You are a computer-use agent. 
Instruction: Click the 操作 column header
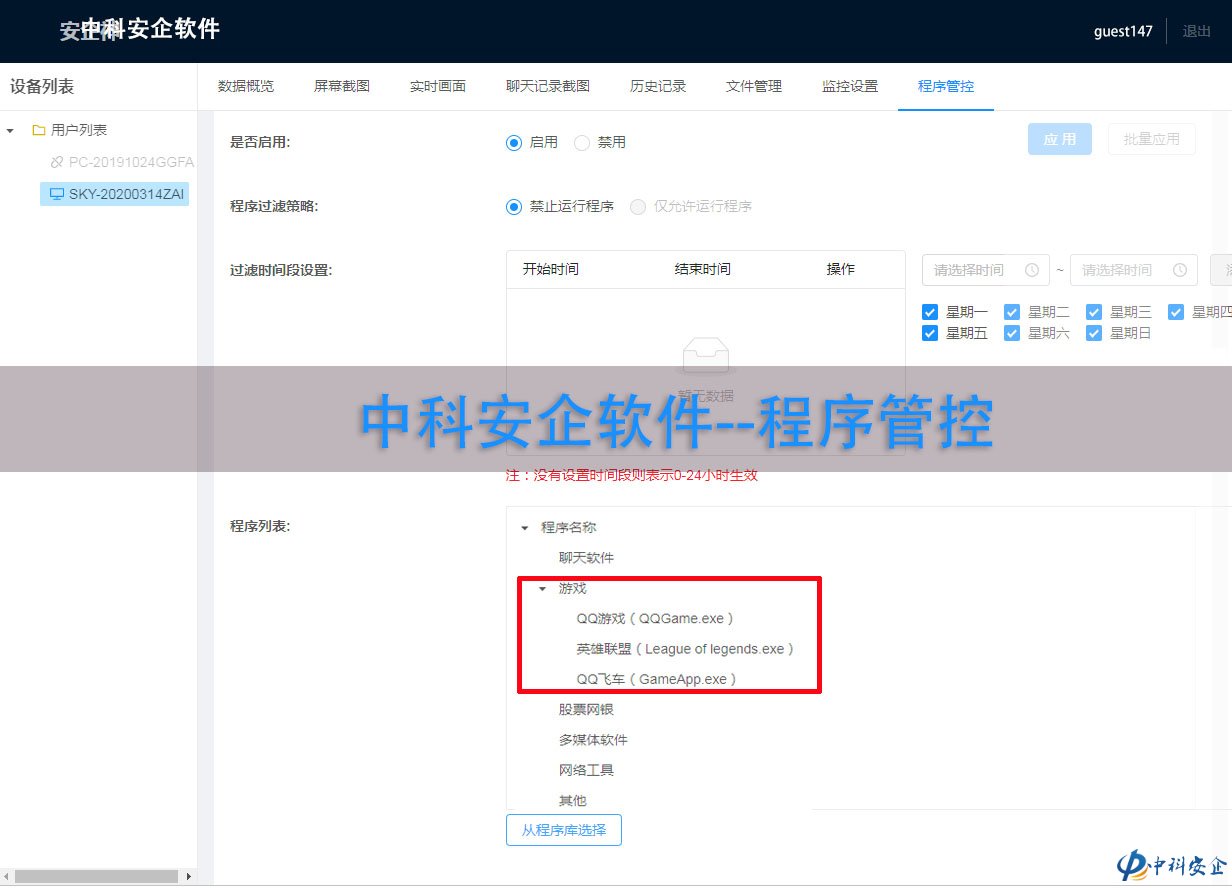click(x=840, y=269)
